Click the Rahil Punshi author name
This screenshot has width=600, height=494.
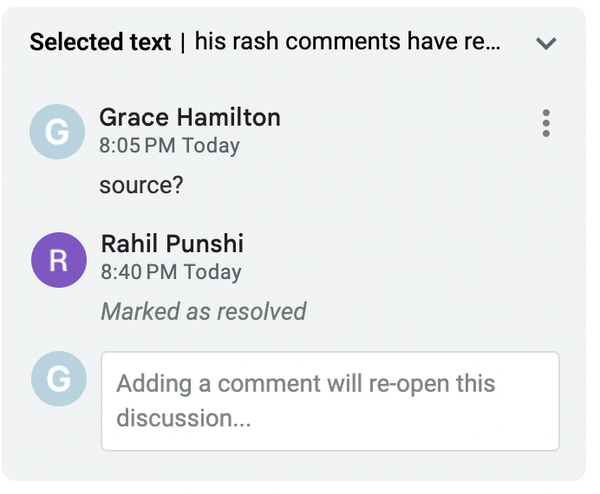point(172,244)
